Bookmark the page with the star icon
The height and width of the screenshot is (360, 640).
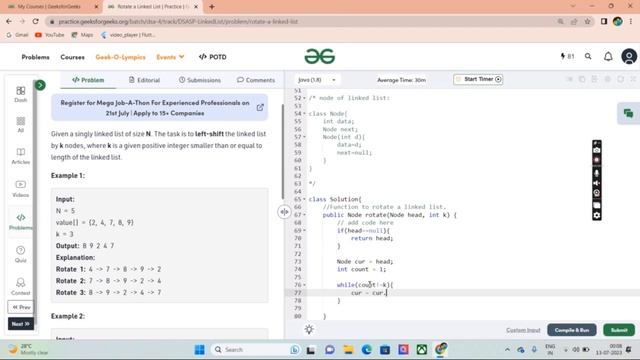coord(587,21)
